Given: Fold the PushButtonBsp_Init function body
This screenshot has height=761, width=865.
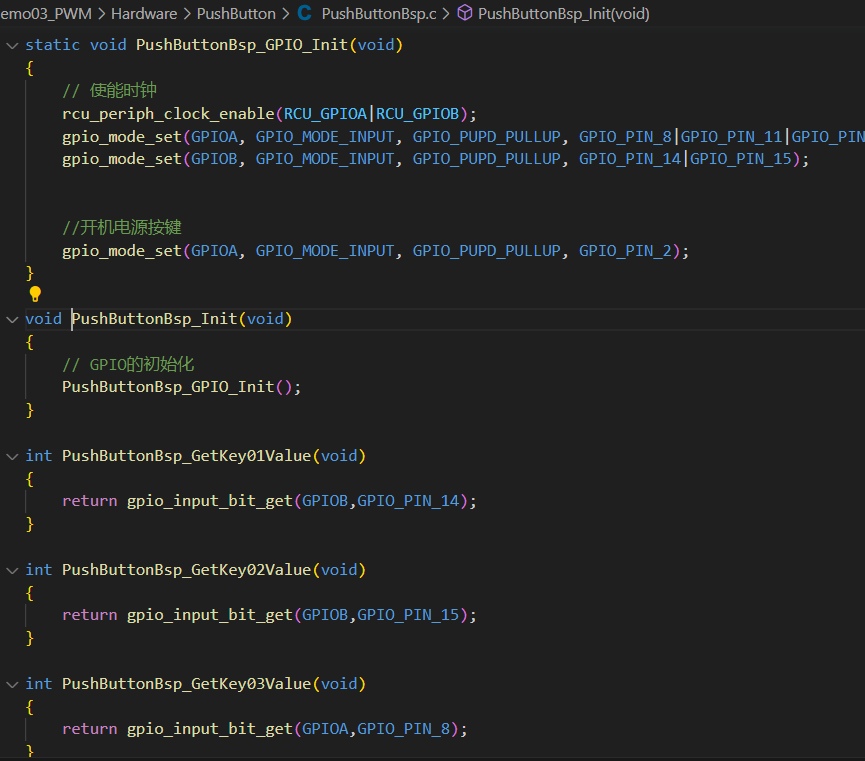Looking at the screenshot, I should tap(12, 319).
